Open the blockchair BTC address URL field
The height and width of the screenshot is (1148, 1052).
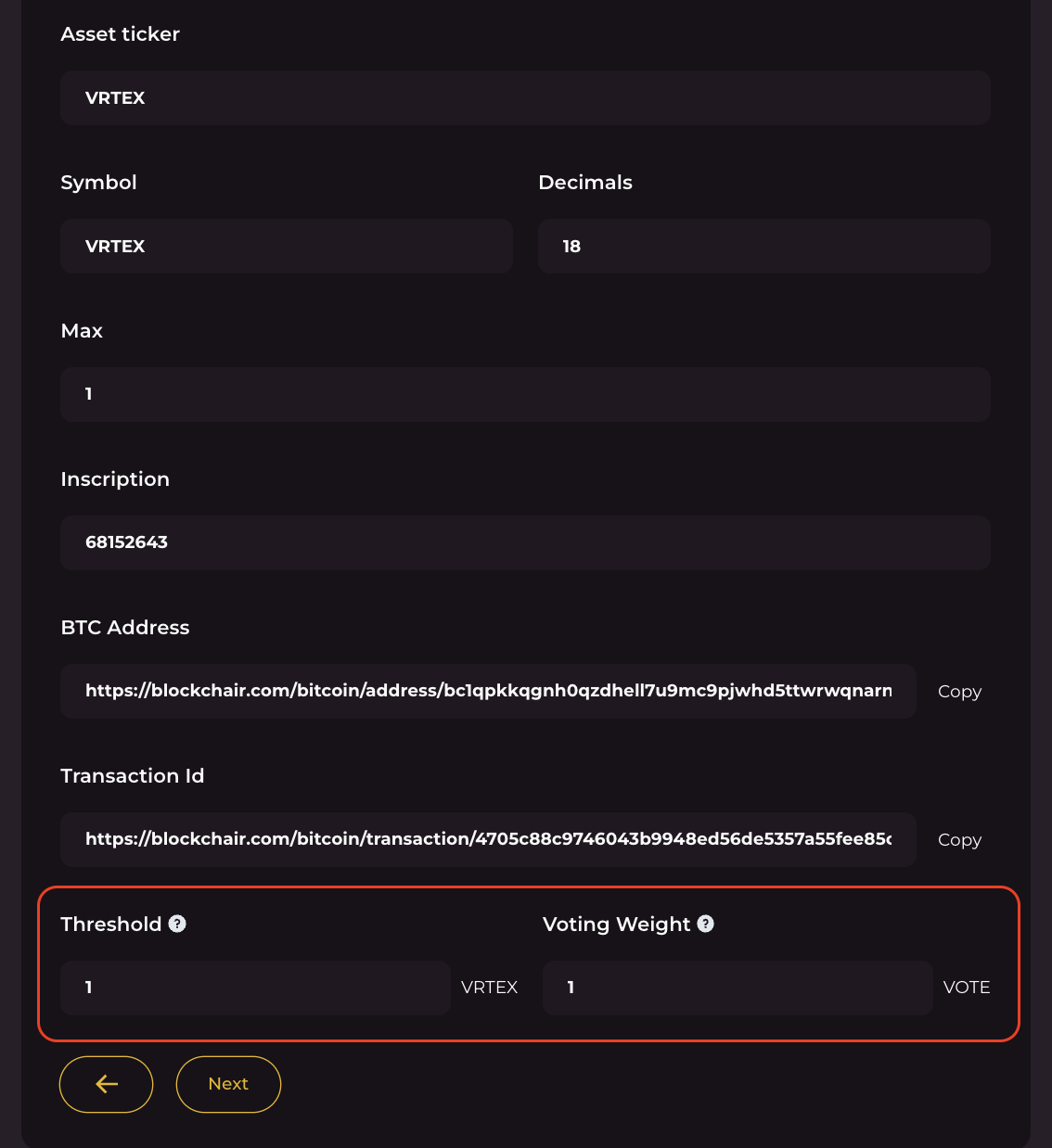[x=488, y=691]
